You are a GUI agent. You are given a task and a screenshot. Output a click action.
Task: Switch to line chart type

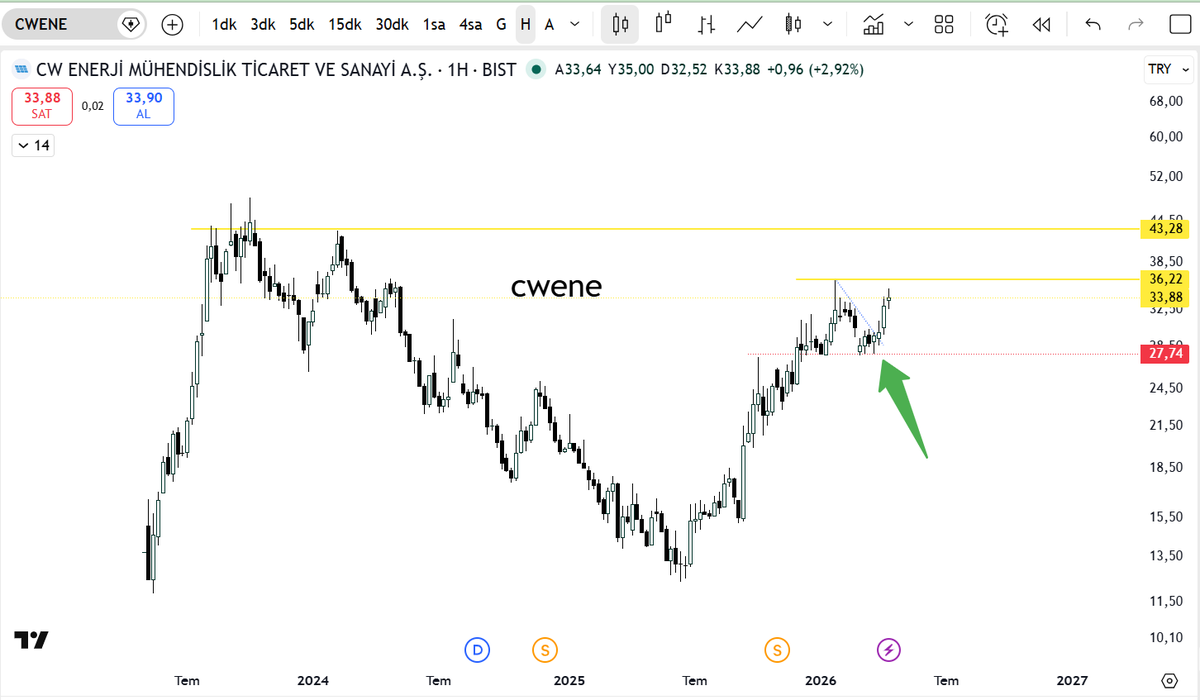click(751, 24)
